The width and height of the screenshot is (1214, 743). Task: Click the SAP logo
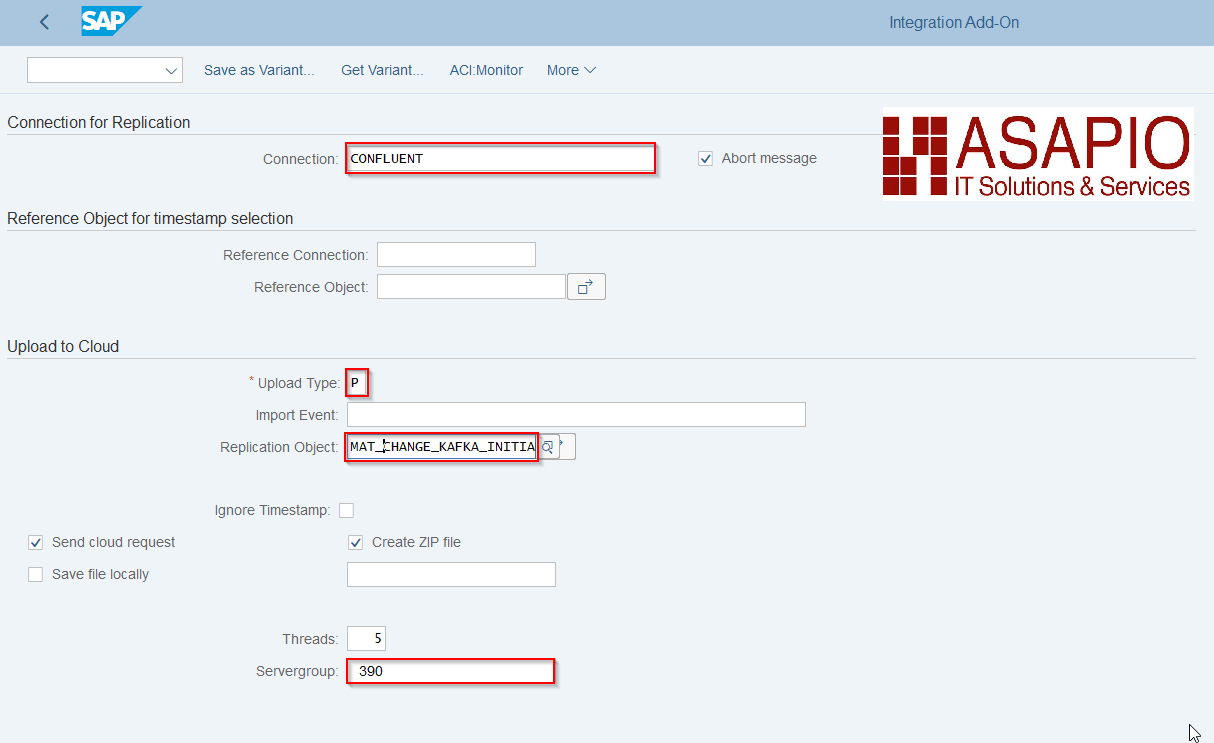(x=111, y=21)
